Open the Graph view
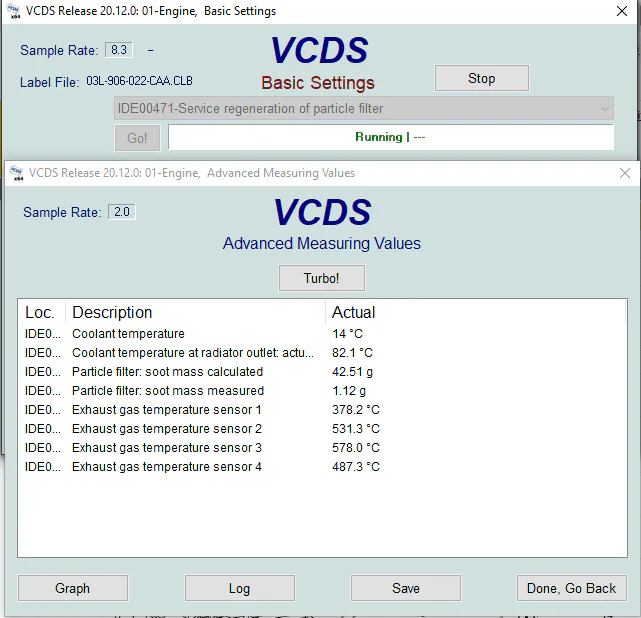Image resolution: width=641 pixels, height=618 pixels. pos(73,588)
